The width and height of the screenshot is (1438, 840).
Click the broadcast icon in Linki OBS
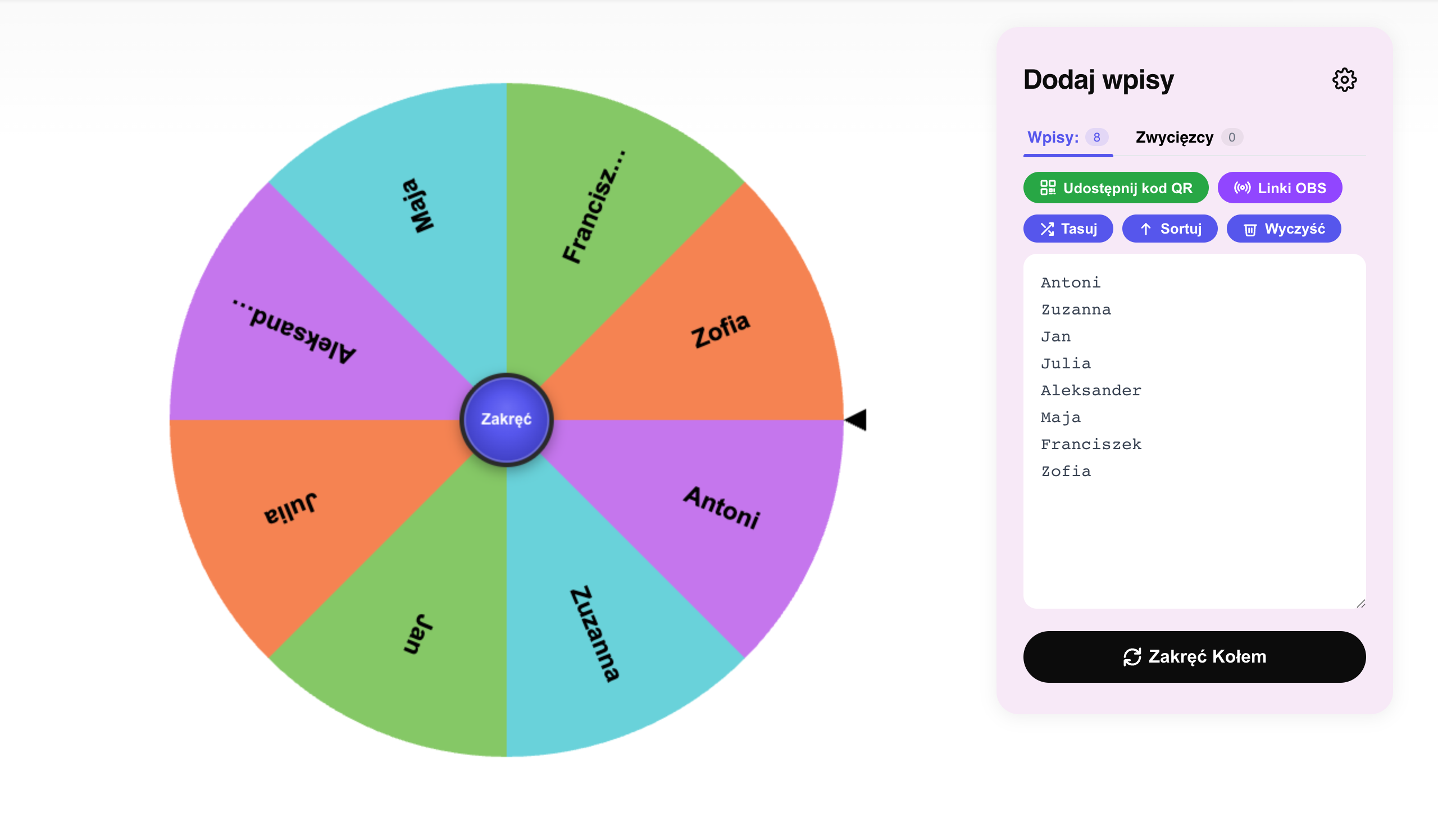(1242, 188)
